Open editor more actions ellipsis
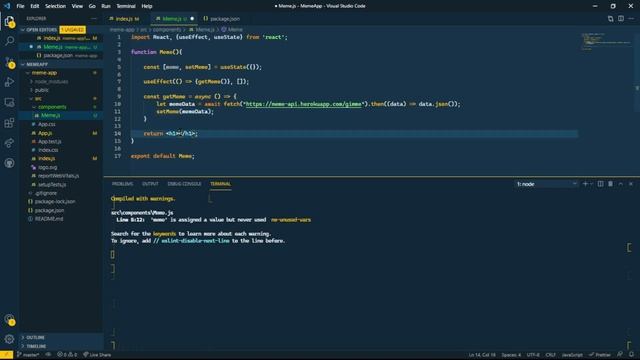This screenshot has width=640, height=360. point(631,19)
